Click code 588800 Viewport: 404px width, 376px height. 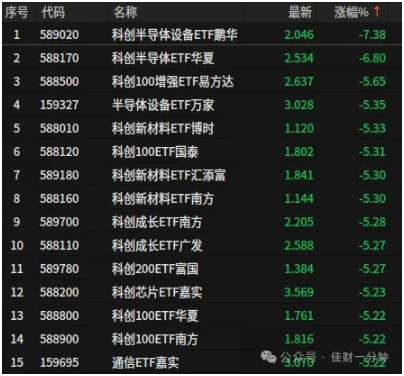pyautogui.click(x=59, y=316)
